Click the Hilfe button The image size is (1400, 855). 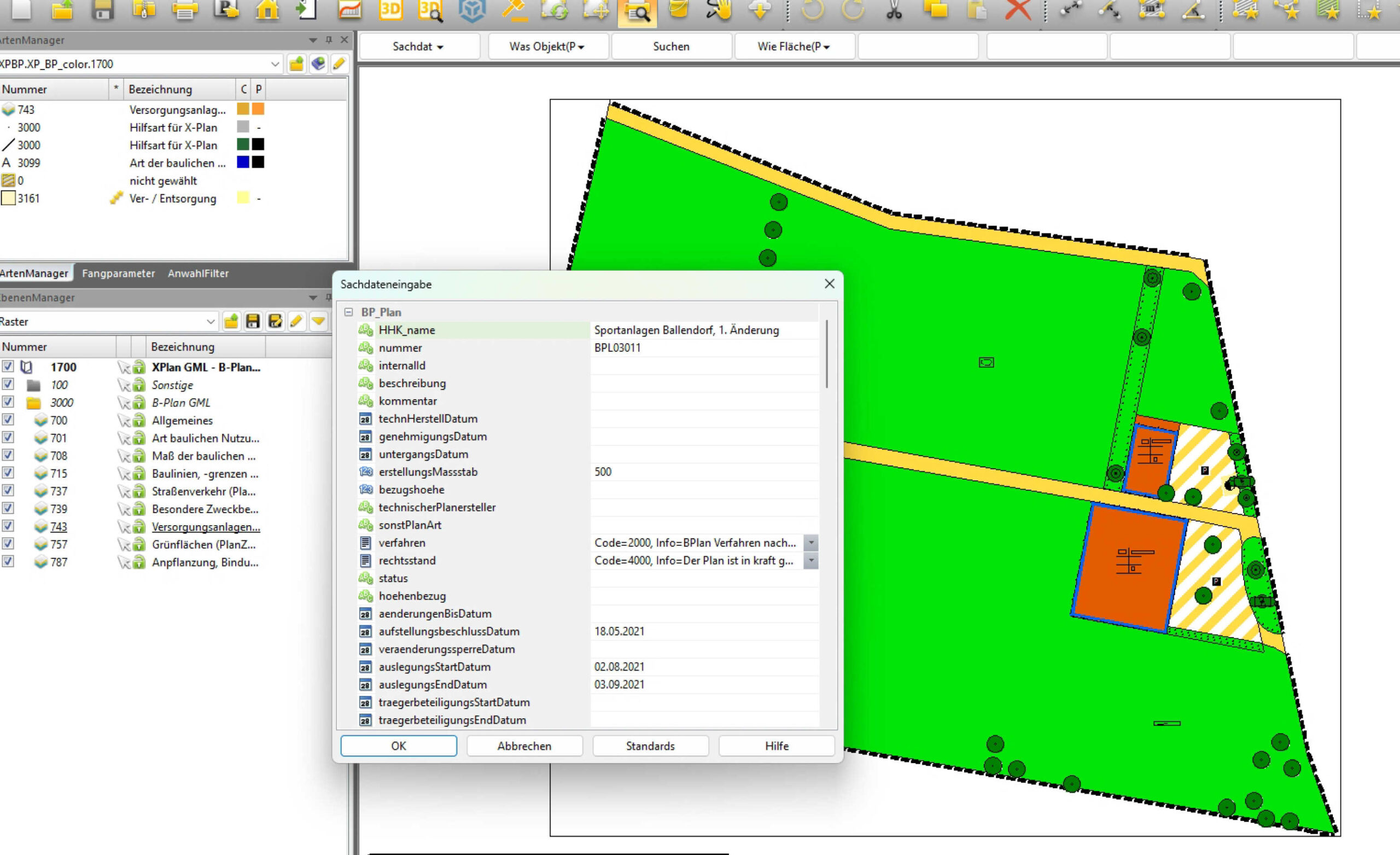(777, 746)
